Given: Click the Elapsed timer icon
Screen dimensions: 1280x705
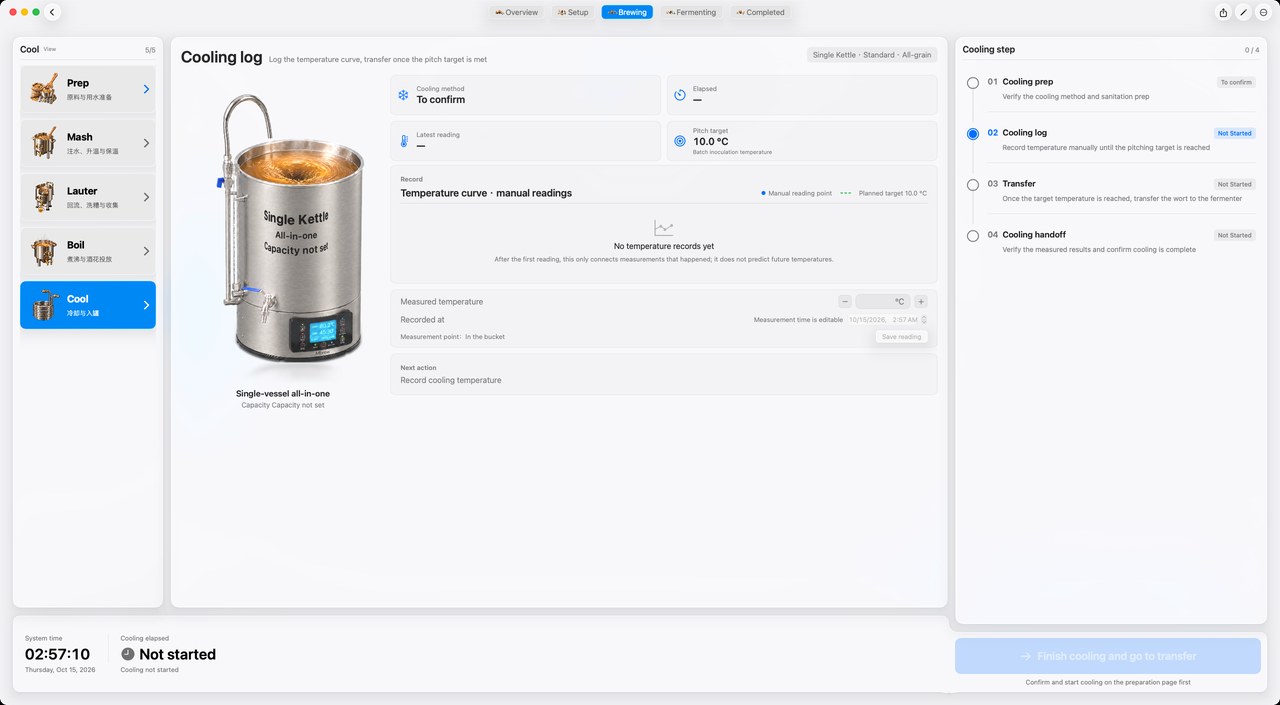Looking at the screenshot, I should click(680, 95).
